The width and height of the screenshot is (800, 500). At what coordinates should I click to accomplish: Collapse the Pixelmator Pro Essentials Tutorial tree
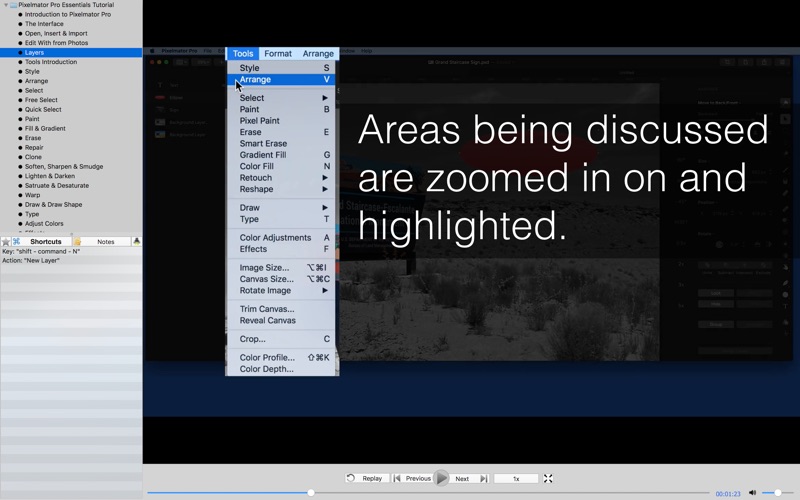click(x=6, y=5)
